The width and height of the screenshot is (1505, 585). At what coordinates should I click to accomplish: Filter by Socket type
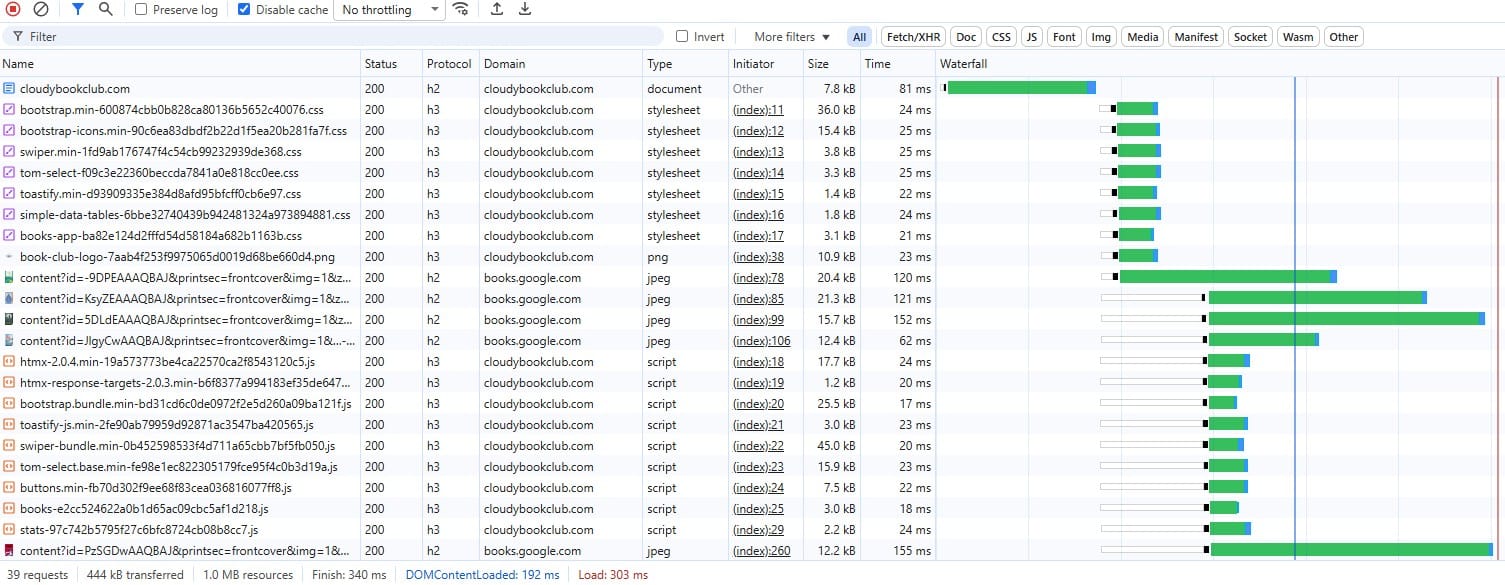(1250, 37)
